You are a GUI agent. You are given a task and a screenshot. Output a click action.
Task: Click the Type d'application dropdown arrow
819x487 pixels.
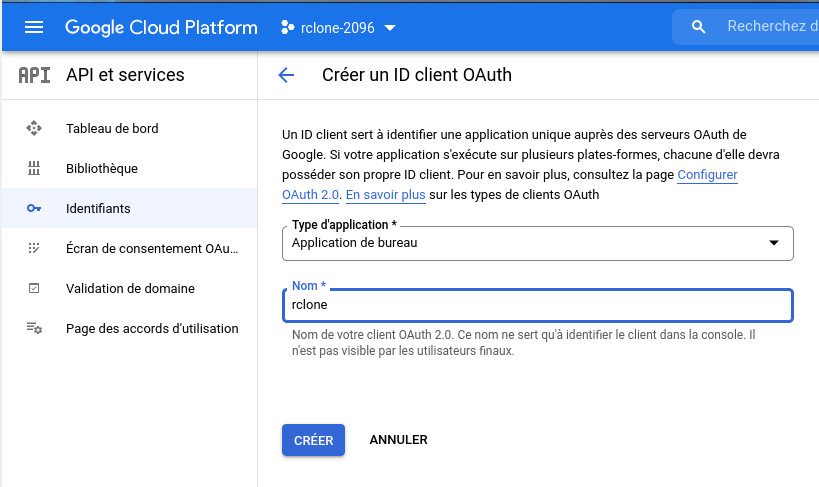tap(774, 242)
